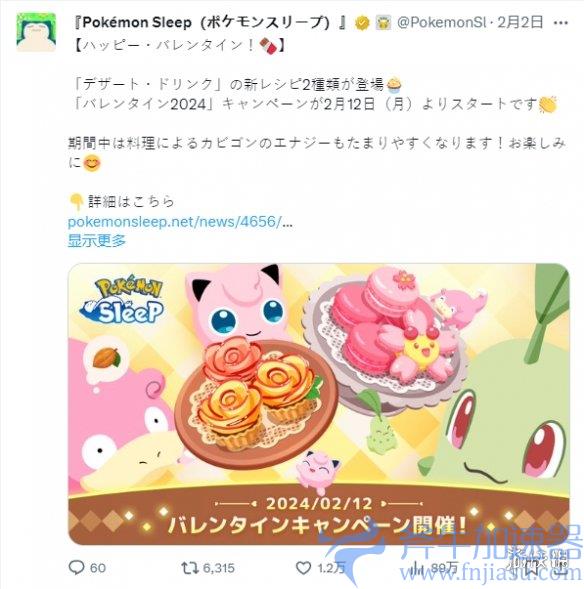Click the gold verified badge icon
Viewport: 584px width, 589px height.
pos(362,23)
